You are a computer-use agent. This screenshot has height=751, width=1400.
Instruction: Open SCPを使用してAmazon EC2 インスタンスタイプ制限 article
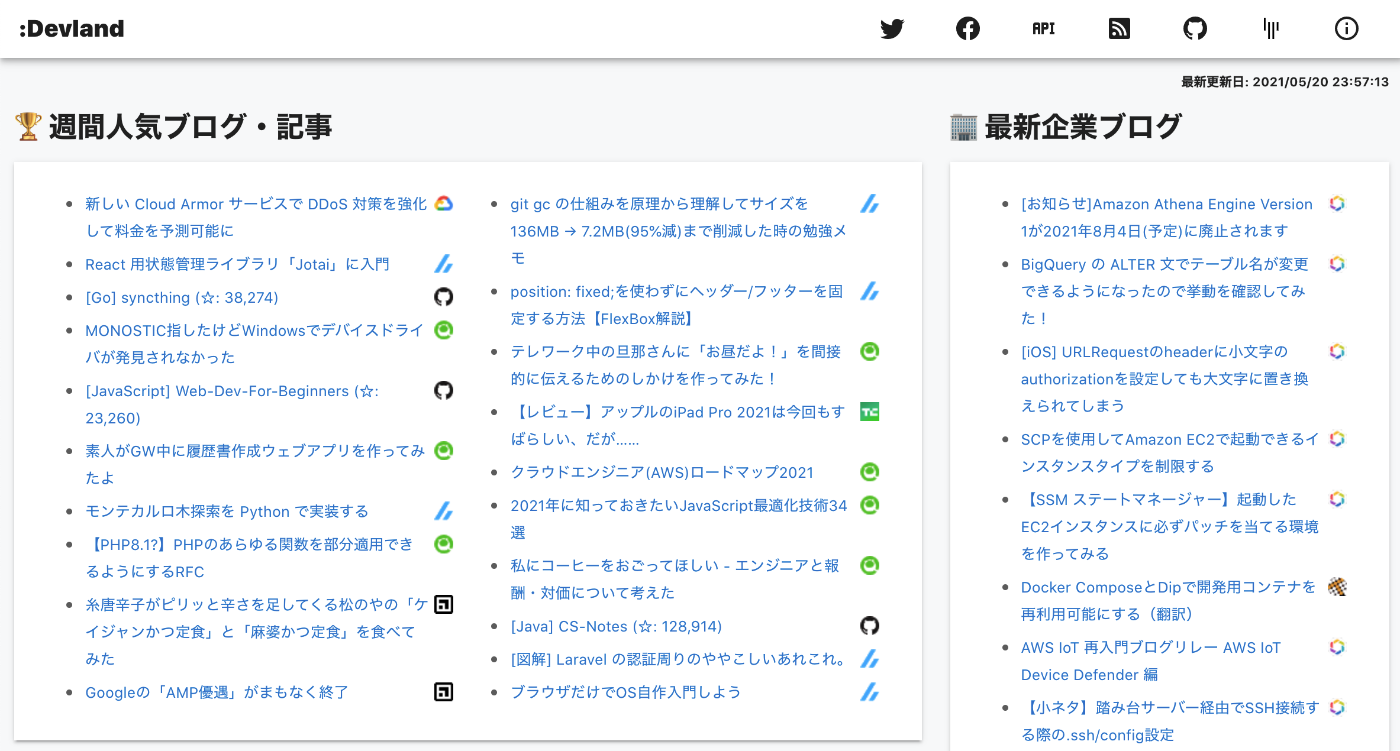click(1170, 452)
